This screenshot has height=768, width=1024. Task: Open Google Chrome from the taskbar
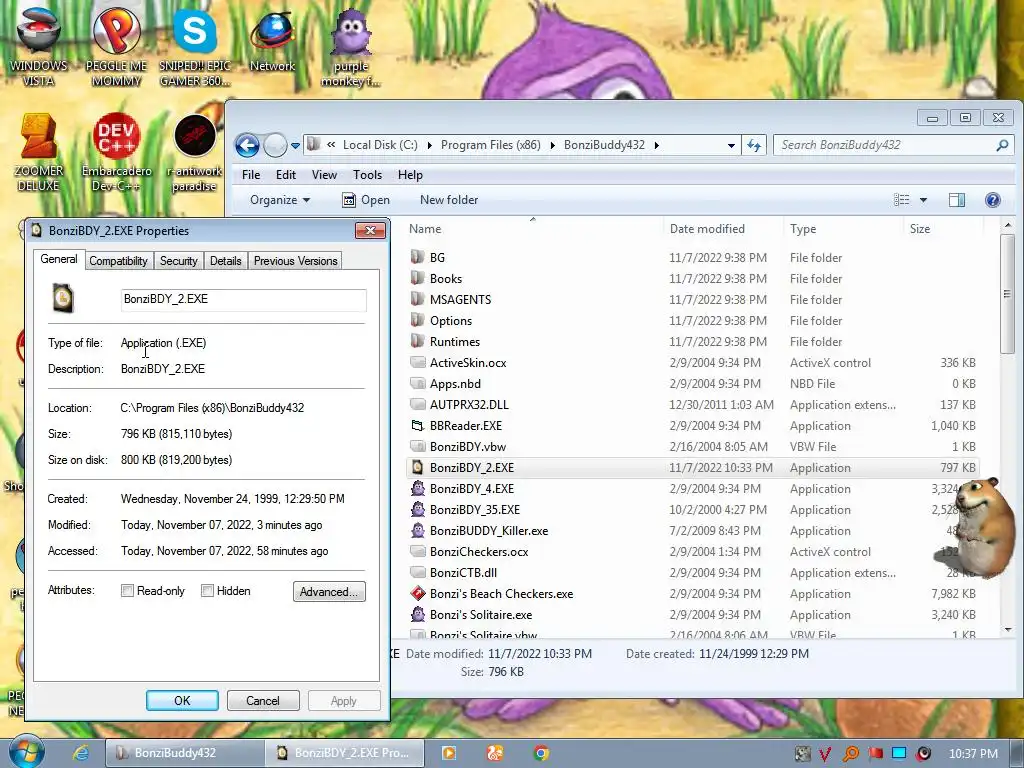(x=541, y=753)
